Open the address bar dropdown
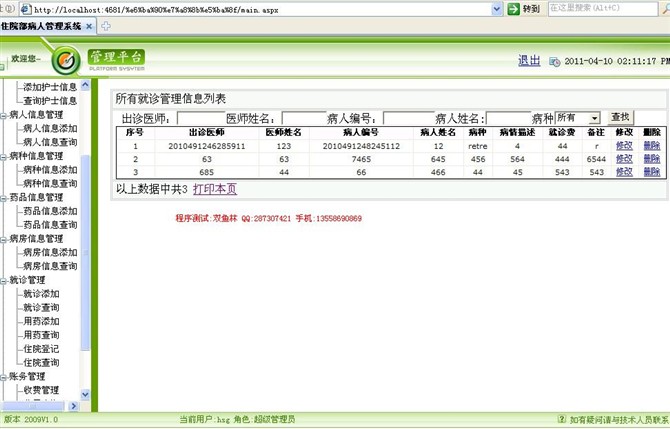The width and height of the screenshot is (670, 429). tap(497, 9)
